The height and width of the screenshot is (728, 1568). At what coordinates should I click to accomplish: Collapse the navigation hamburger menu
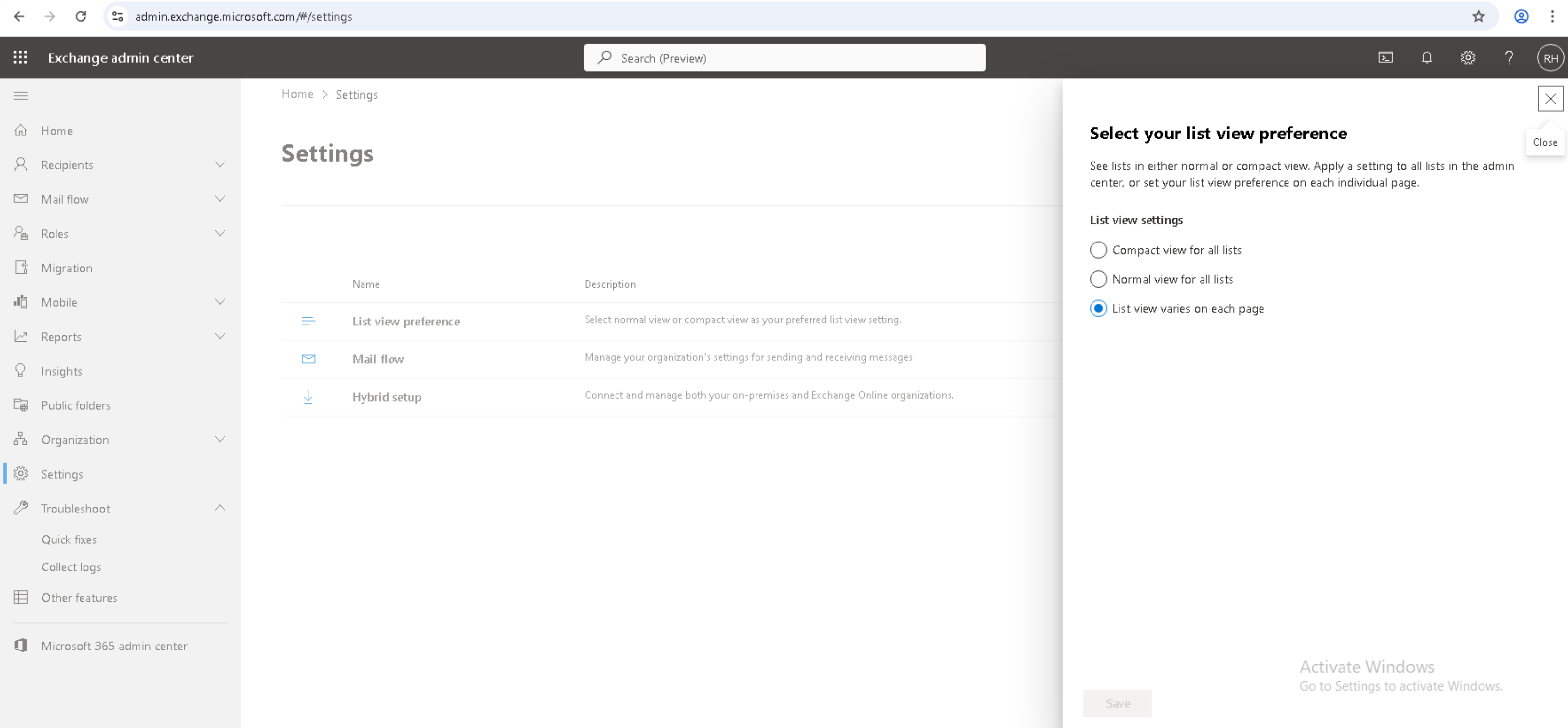(x=21, y=96)
